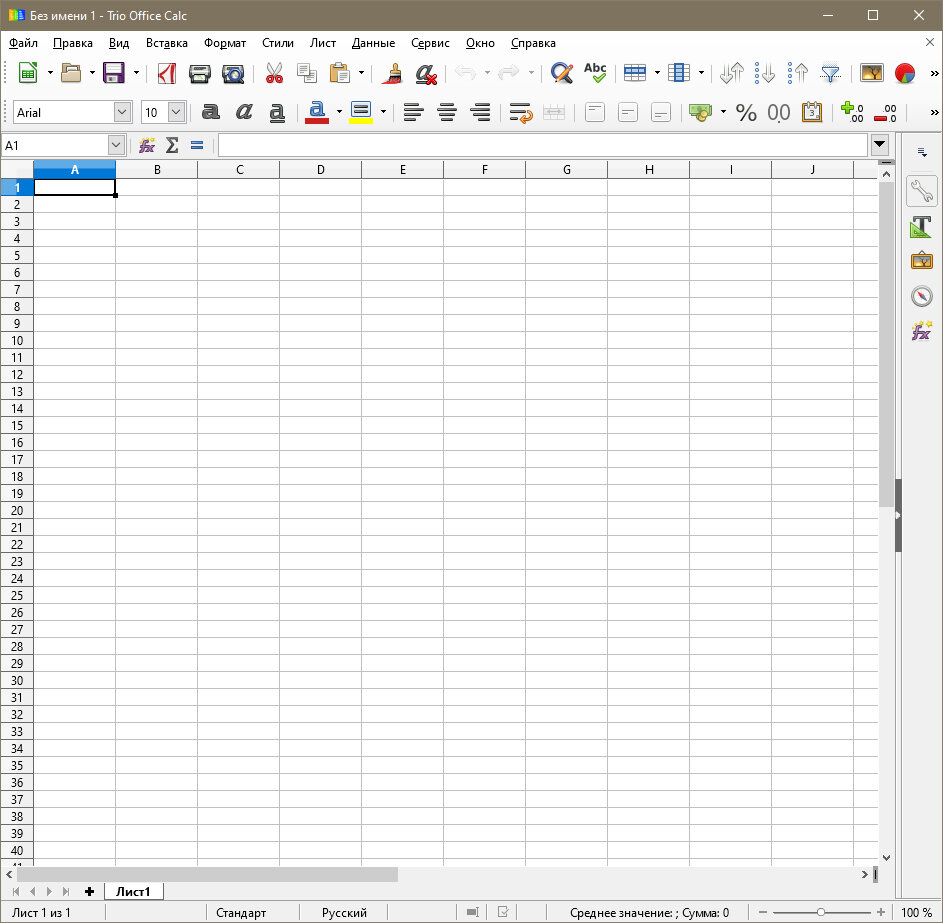This screenshot has height=923, width=943.
Task: Switch to the Лист1 sheet tab
Action: [x=134, y=890]
